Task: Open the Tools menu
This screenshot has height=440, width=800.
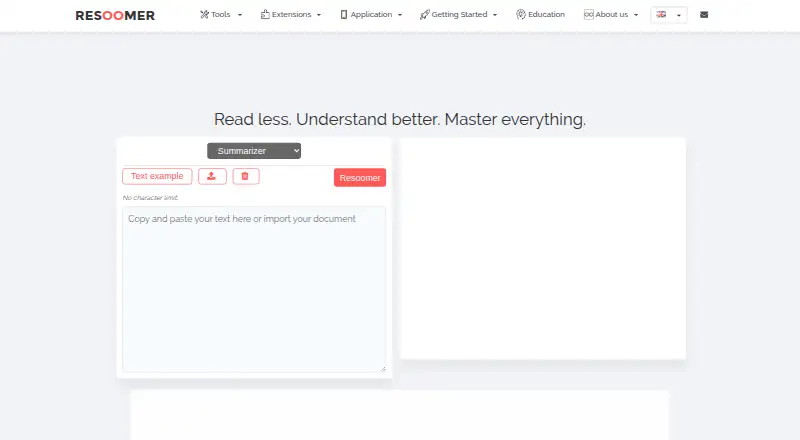Action: 221,15
